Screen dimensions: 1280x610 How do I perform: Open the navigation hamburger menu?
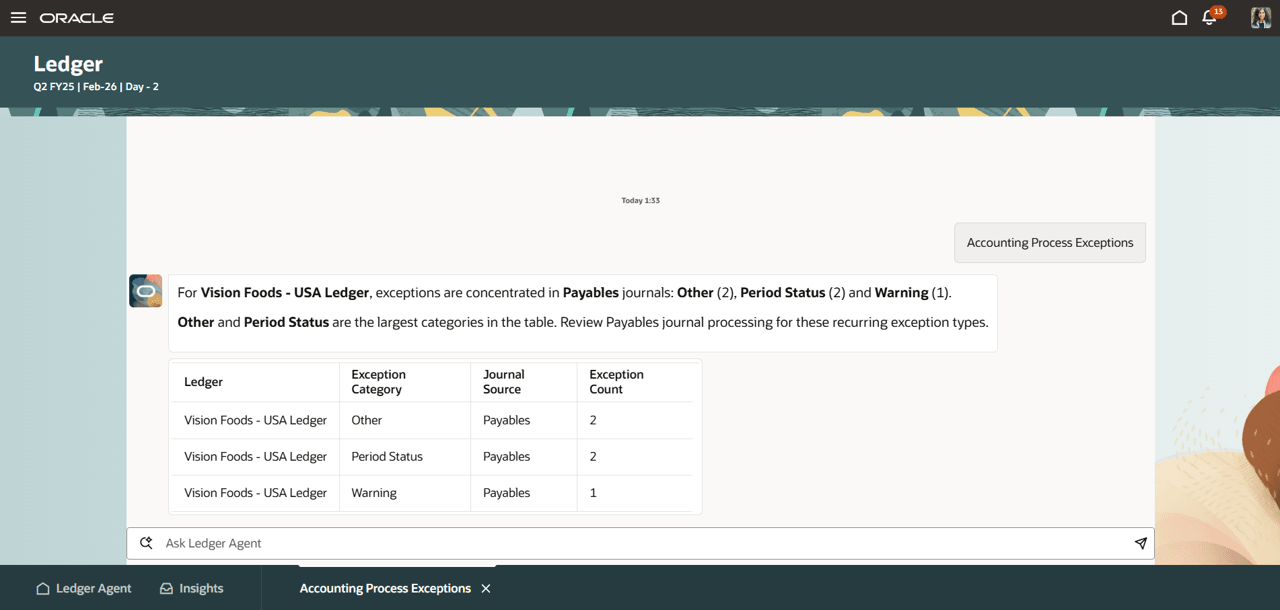tap(18, 17)
